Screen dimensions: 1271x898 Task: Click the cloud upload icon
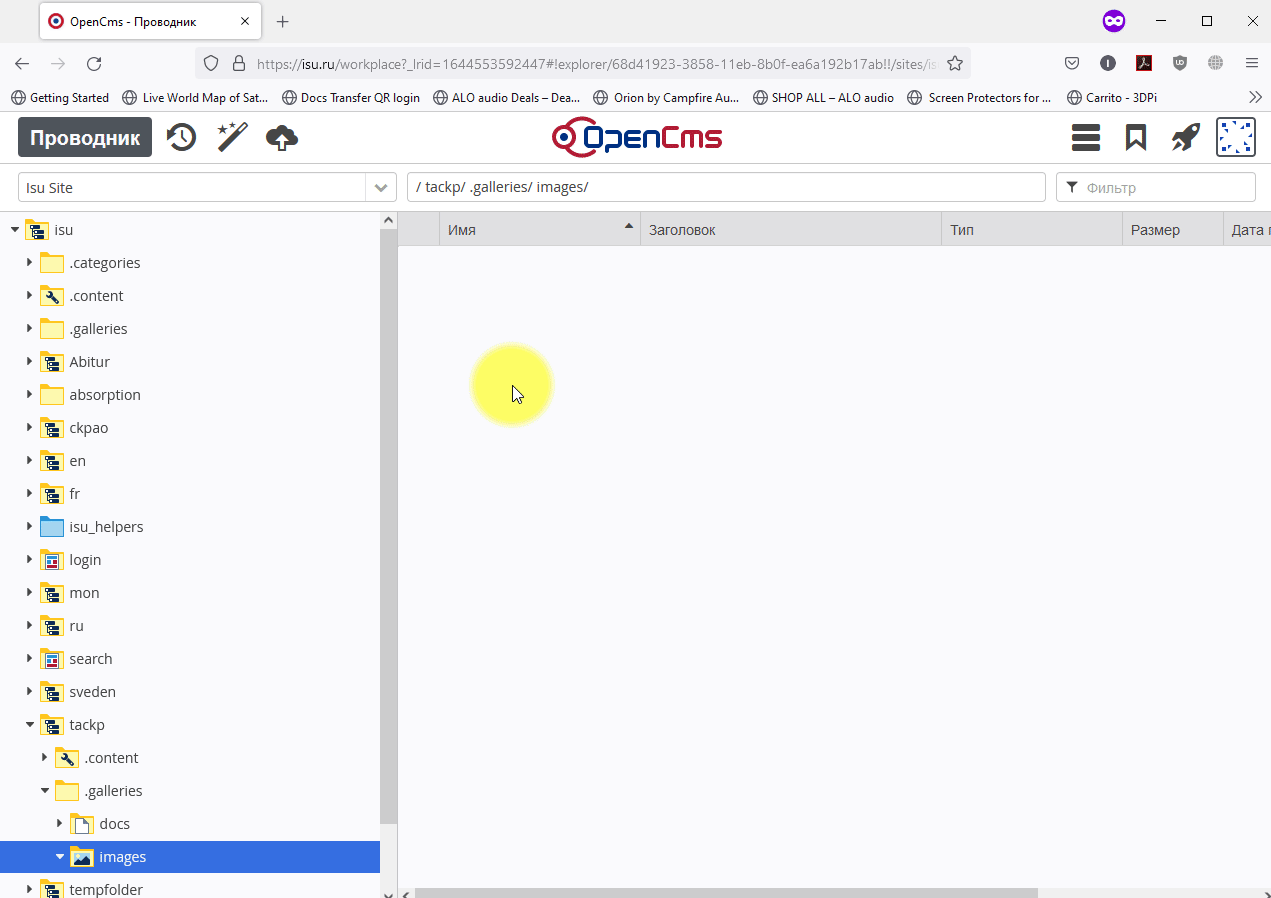(282, 137)
